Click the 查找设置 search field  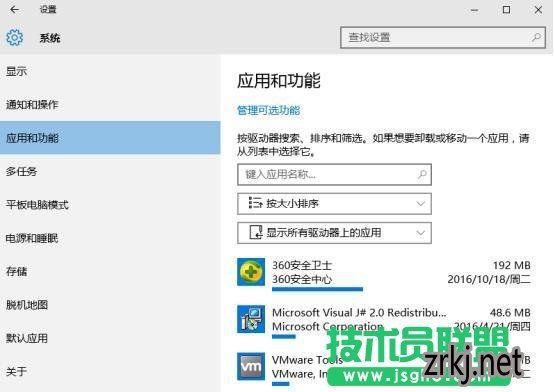(x=443, y=37)
